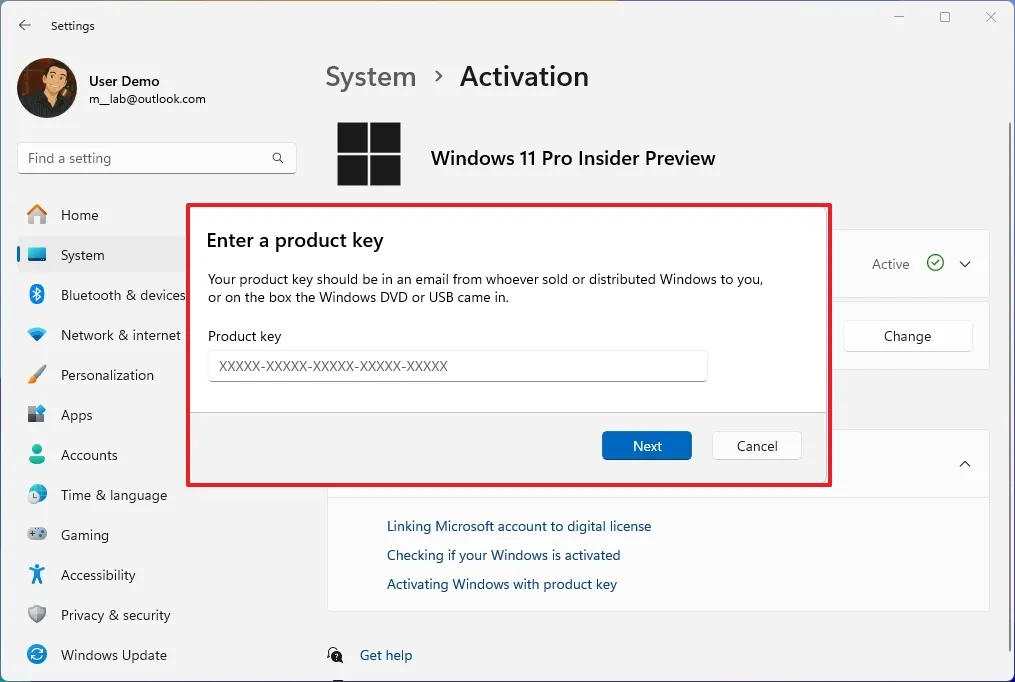The width and height of the screenshot is (1015, 682).
Task: Open the User Demo profile picture
Action: (47, 88)
